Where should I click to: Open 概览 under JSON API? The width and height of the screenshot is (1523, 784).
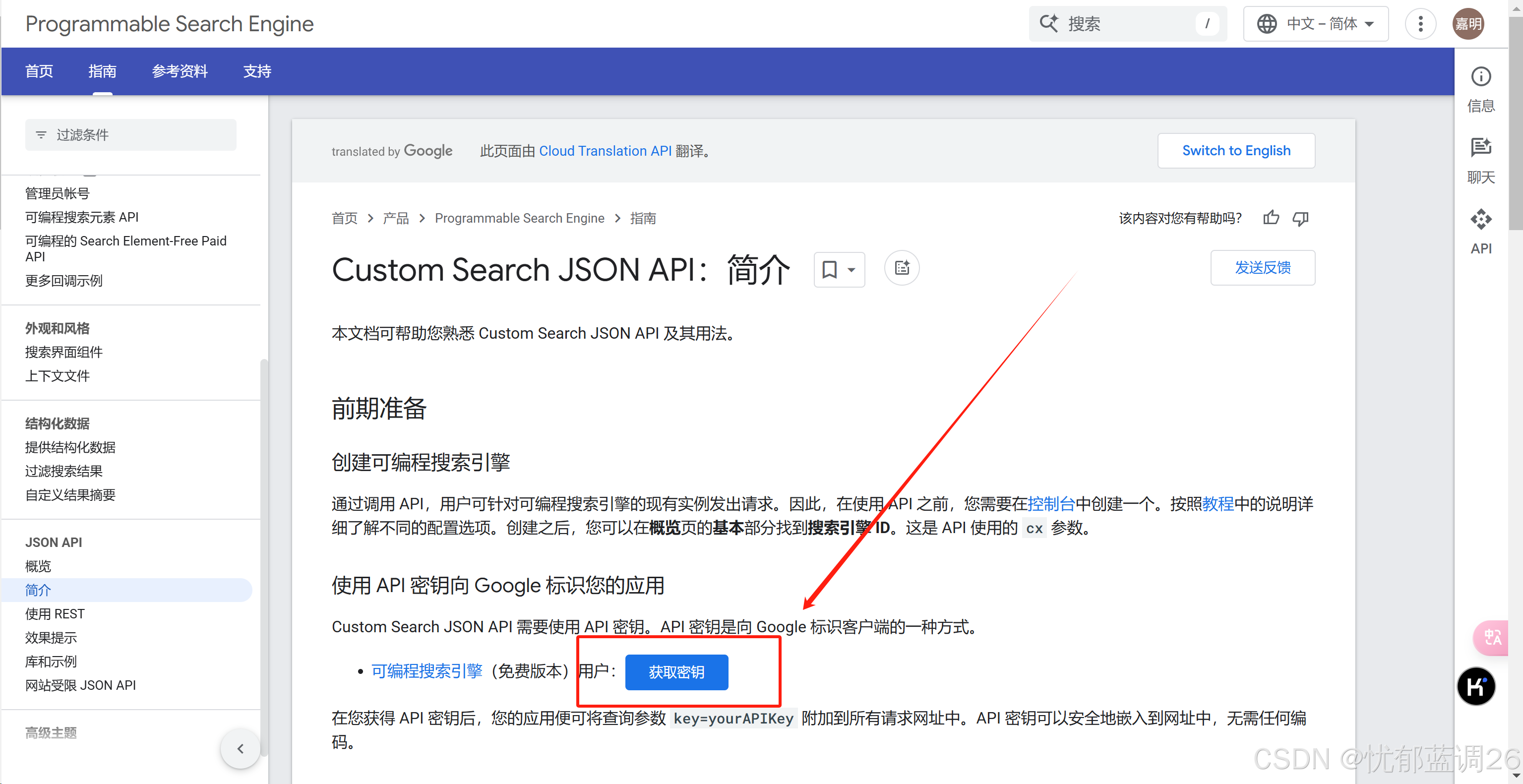pos(38,566)
